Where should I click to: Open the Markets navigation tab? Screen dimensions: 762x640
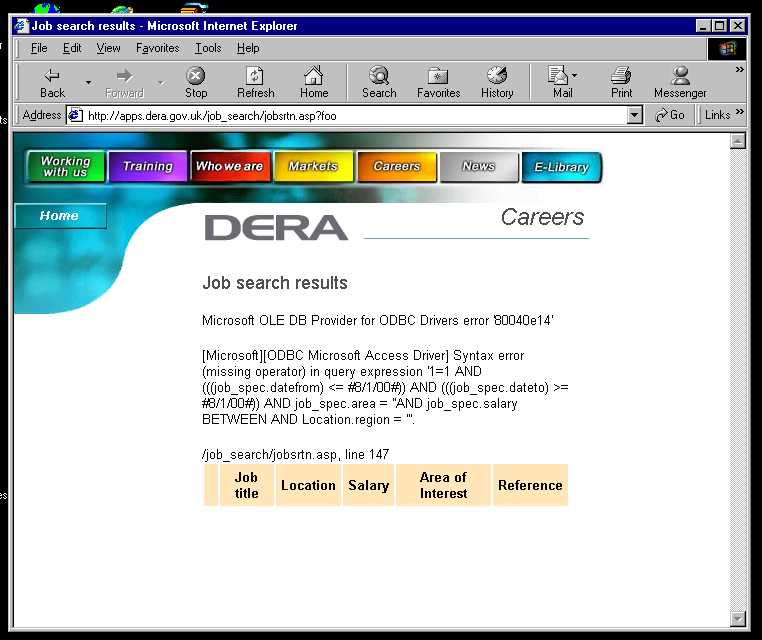pos(313,167)
